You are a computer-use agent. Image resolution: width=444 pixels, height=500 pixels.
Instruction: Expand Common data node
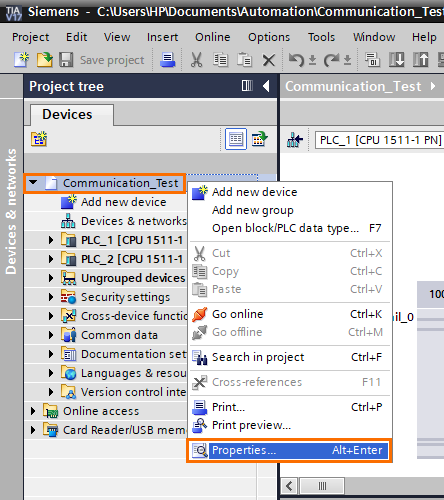tap(51, 335)
